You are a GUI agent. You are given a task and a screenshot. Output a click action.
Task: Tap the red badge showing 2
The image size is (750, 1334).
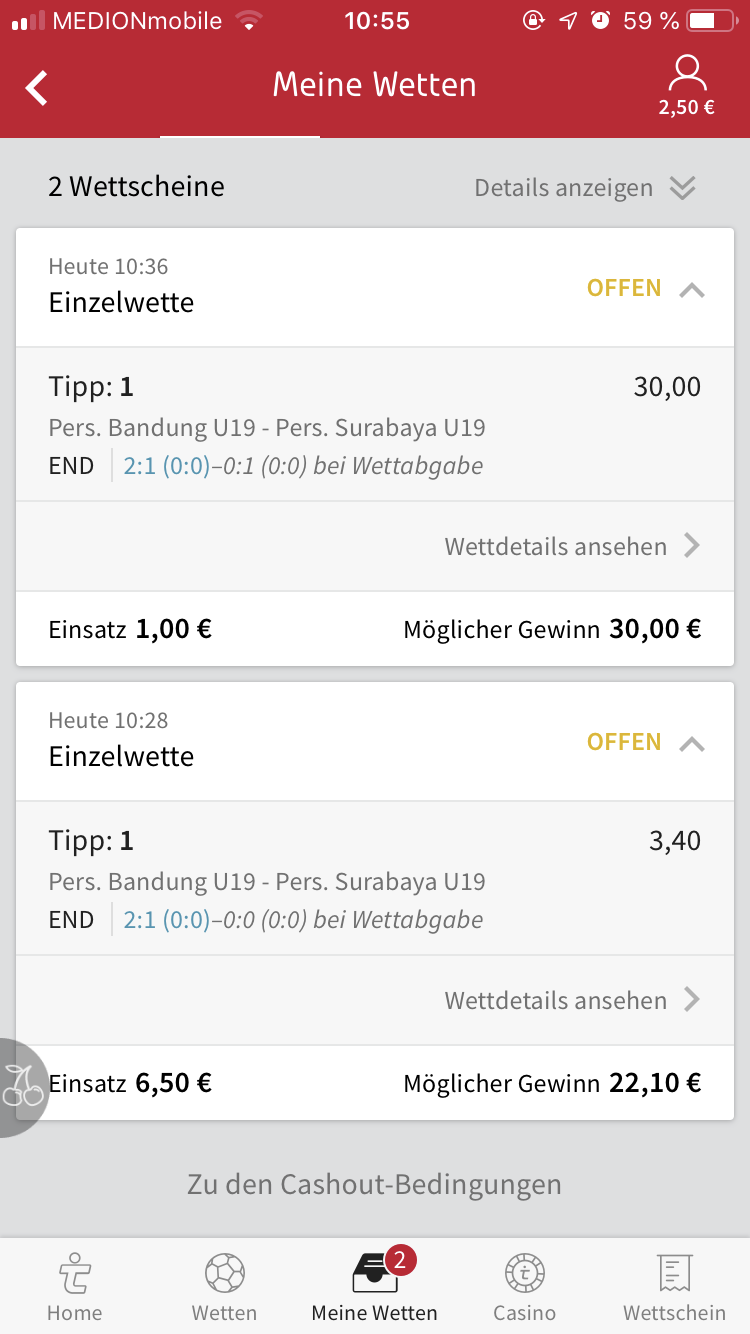point(399,1261)
